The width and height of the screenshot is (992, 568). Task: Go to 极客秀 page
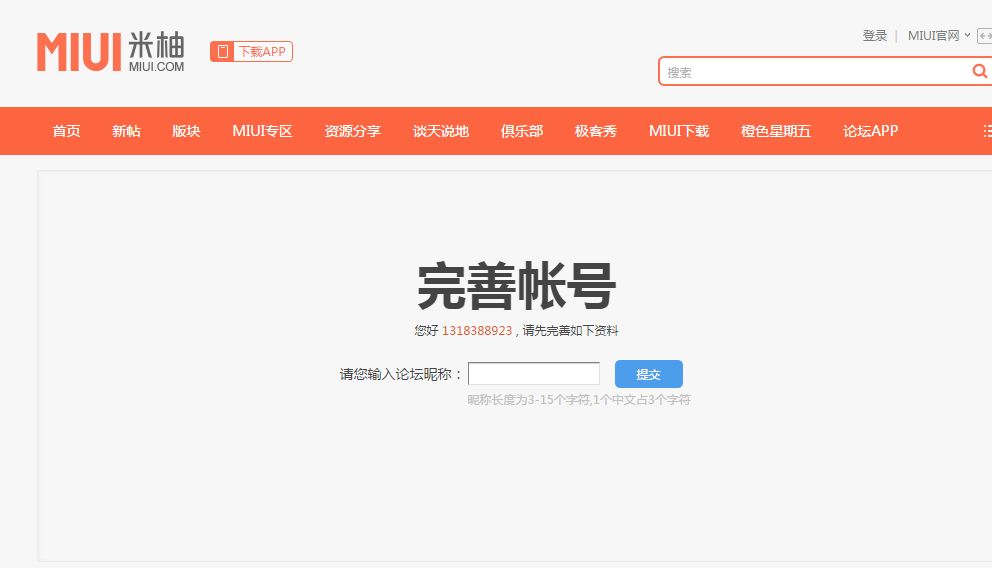(x=595, y=131)
